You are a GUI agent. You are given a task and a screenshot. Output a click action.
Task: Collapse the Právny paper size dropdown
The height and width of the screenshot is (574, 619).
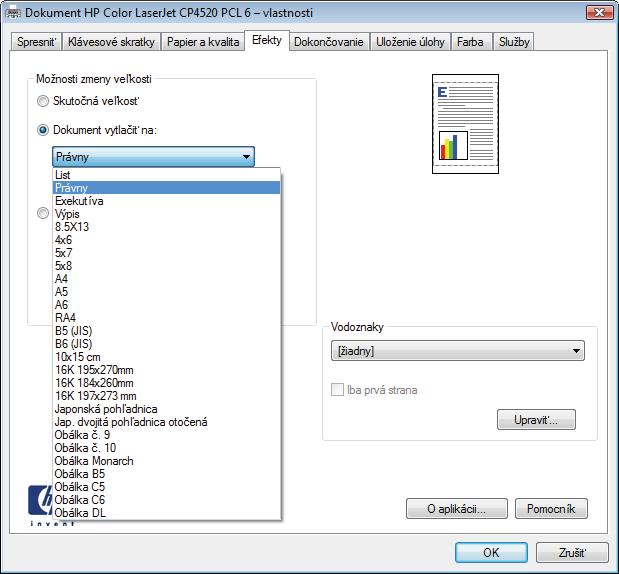[154, 157]
